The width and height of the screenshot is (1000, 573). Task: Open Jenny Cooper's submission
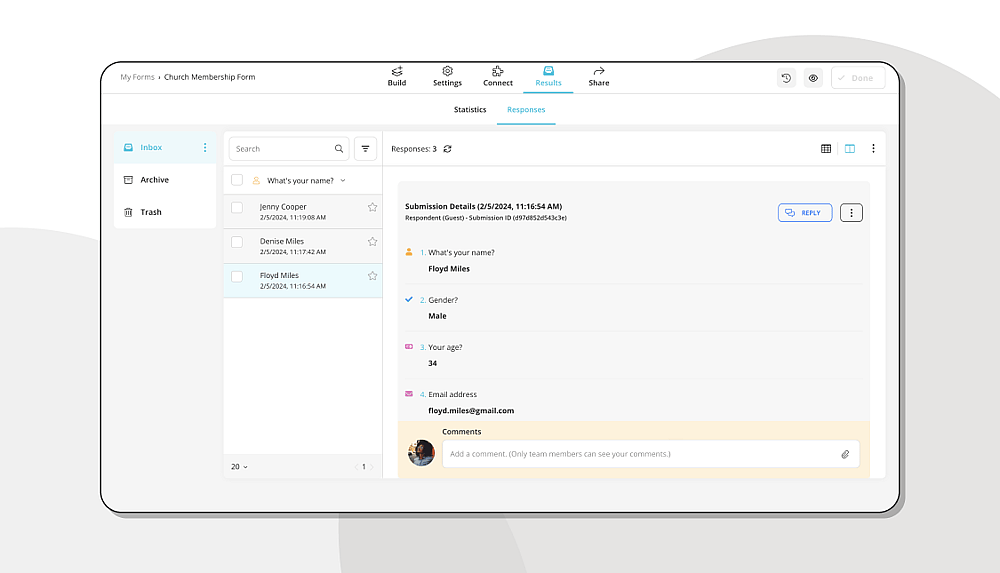point(303,212)
